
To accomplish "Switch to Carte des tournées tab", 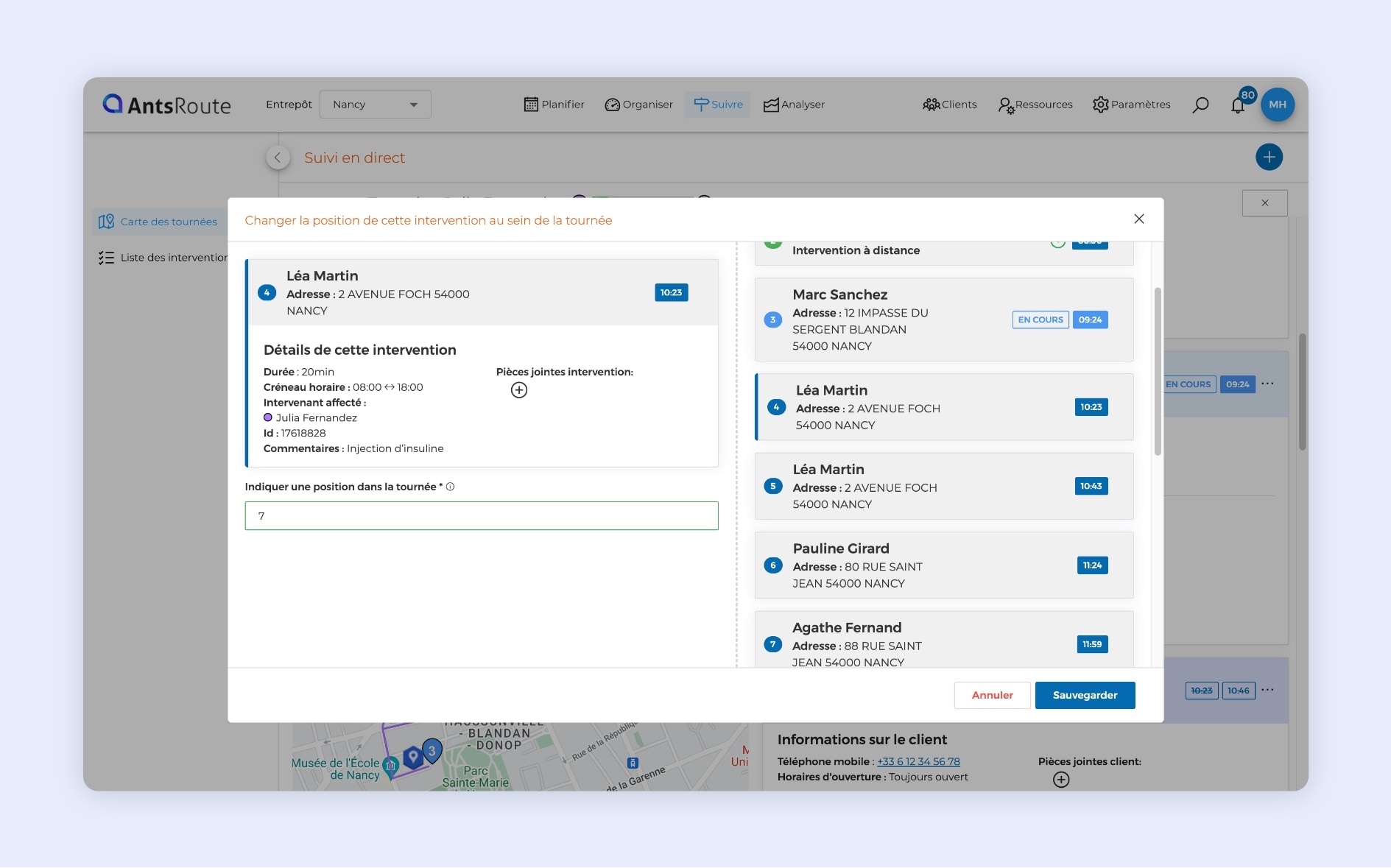I will coord(158,222).
